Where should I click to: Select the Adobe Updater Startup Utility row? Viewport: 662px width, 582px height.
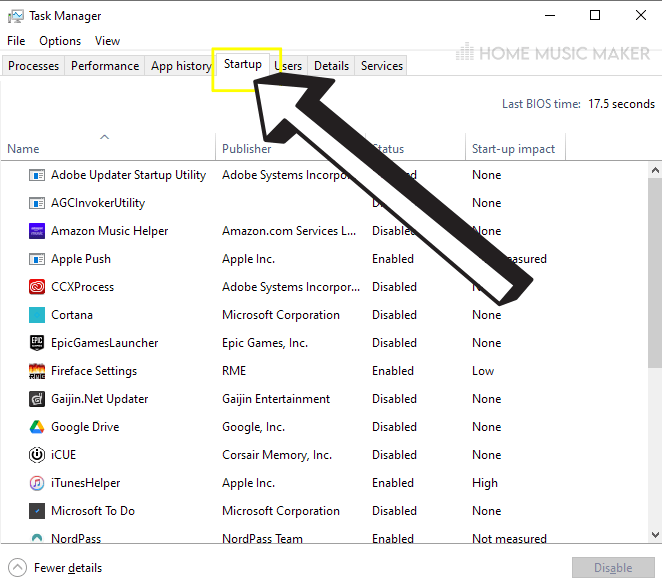[324, 175]
